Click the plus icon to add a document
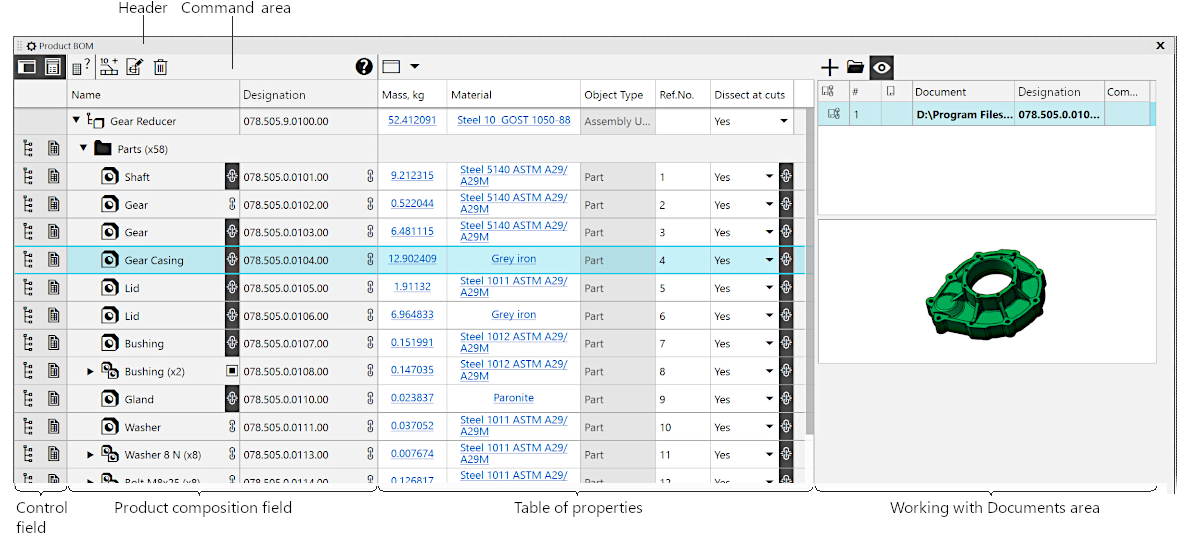This screenshot has height=538, width=1177. [x=830, y=68]
